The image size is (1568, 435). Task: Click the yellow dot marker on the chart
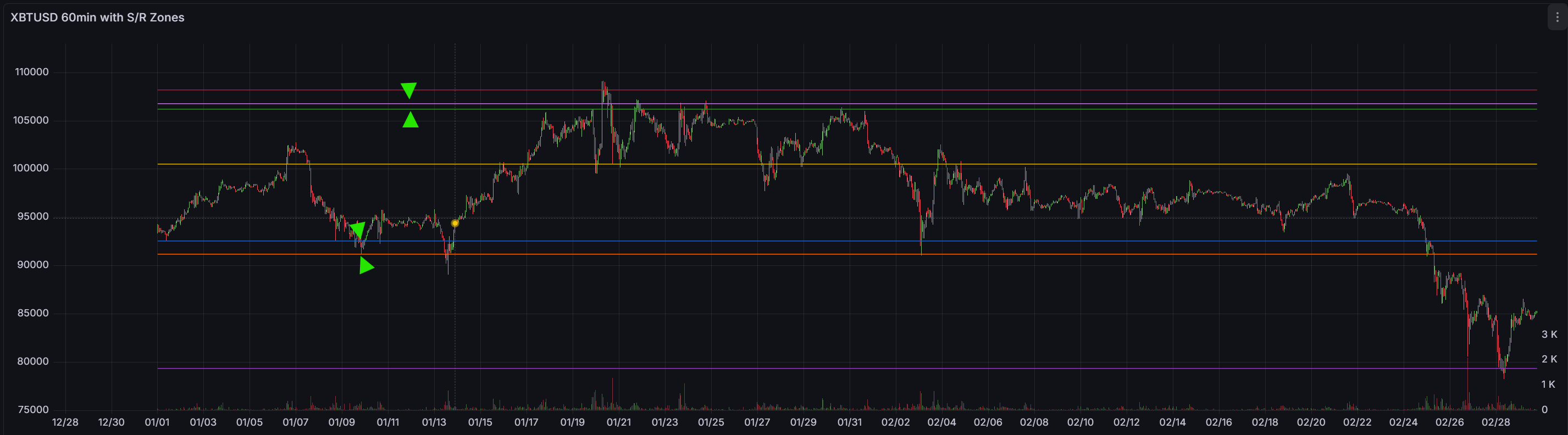tap(455, 224)
